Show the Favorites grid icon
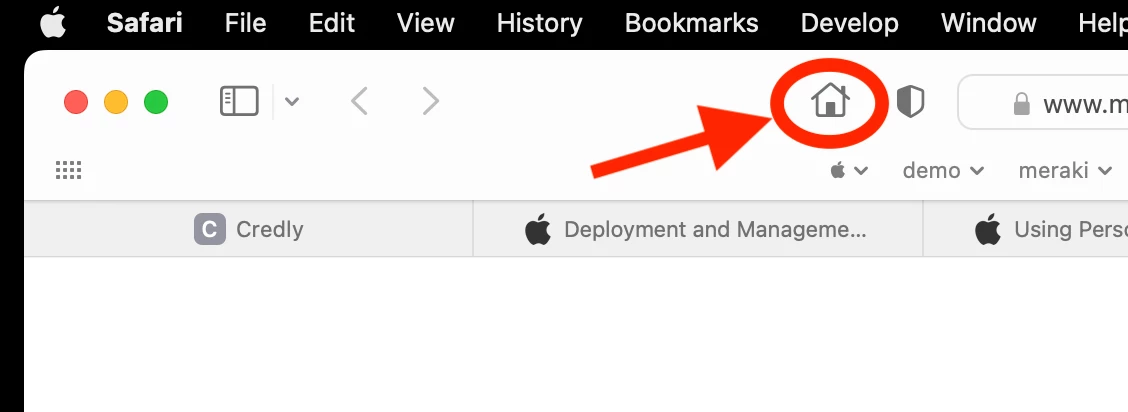 click(x=68, y=171)
